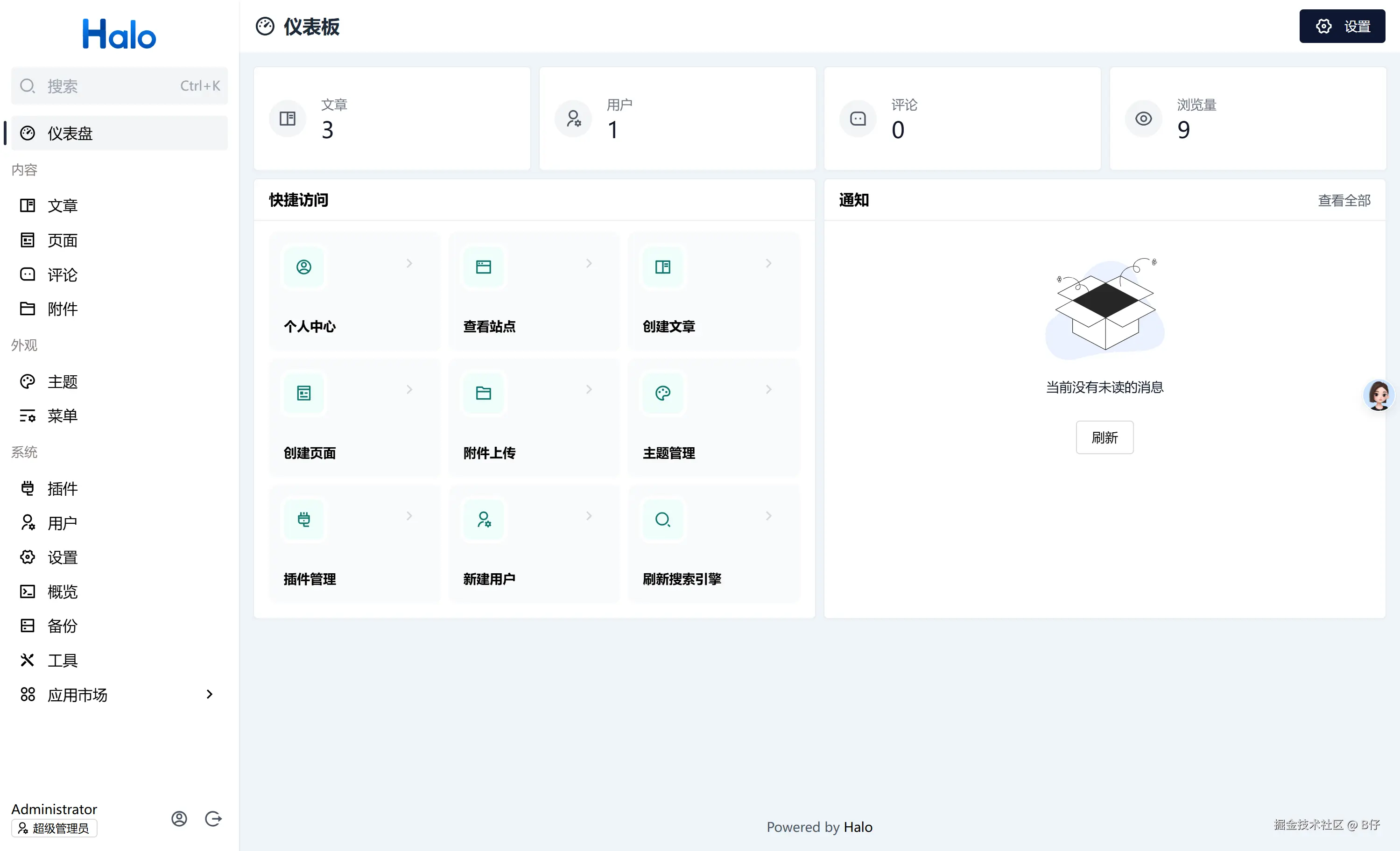Image resolution: width=1400 pixels, height=851 pixels.
Task: Click the floating avatar assistant
Action: click(1379, 395)
